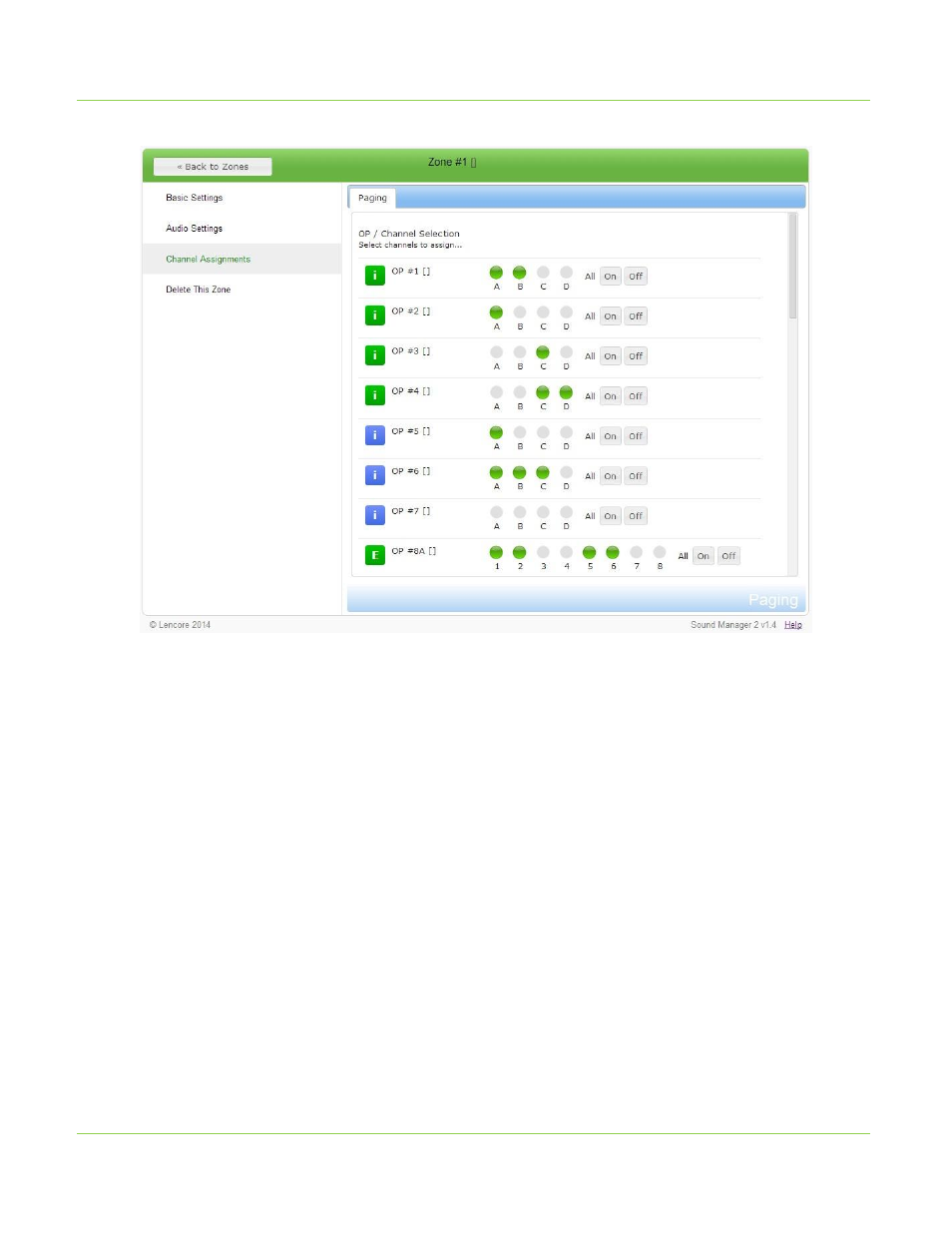Click the green info icon for OP #3
Image resolution: width=952 pixels, height=1233 pixels.
point(375,355)
